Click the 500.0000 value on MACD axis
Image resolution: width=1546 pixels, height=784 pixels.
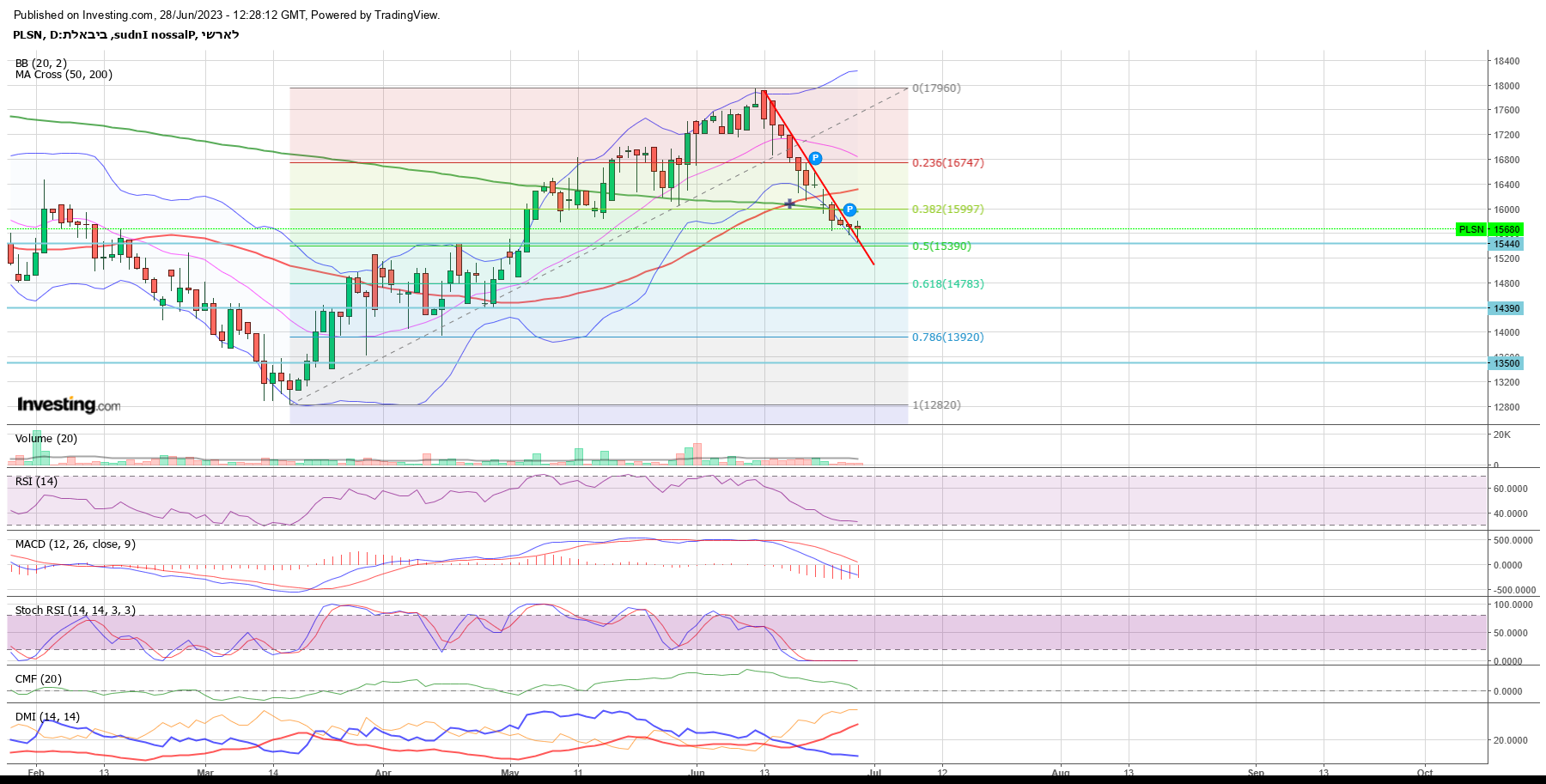(1513, 541)
